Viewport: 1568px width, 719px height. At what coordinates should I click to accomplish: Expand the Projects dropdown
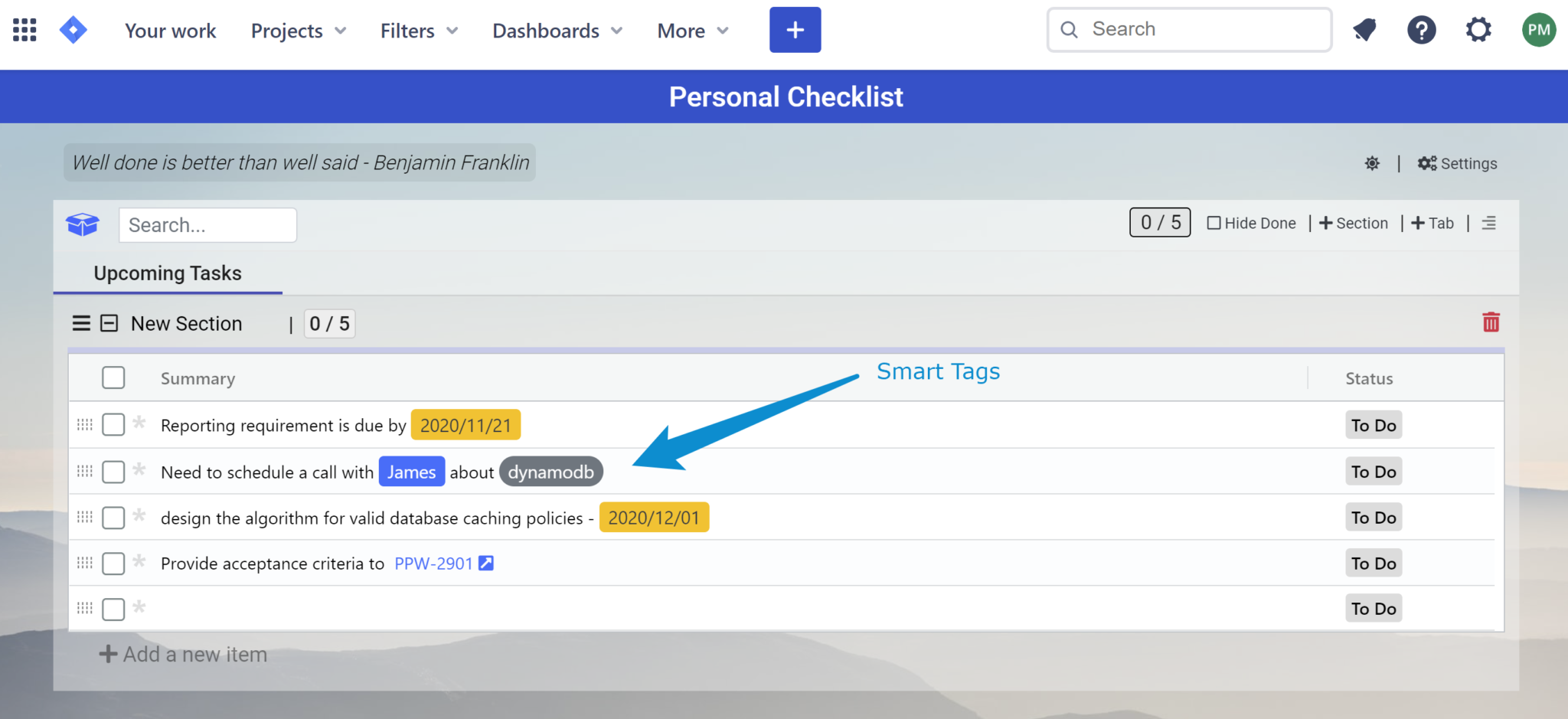(298, 31)
